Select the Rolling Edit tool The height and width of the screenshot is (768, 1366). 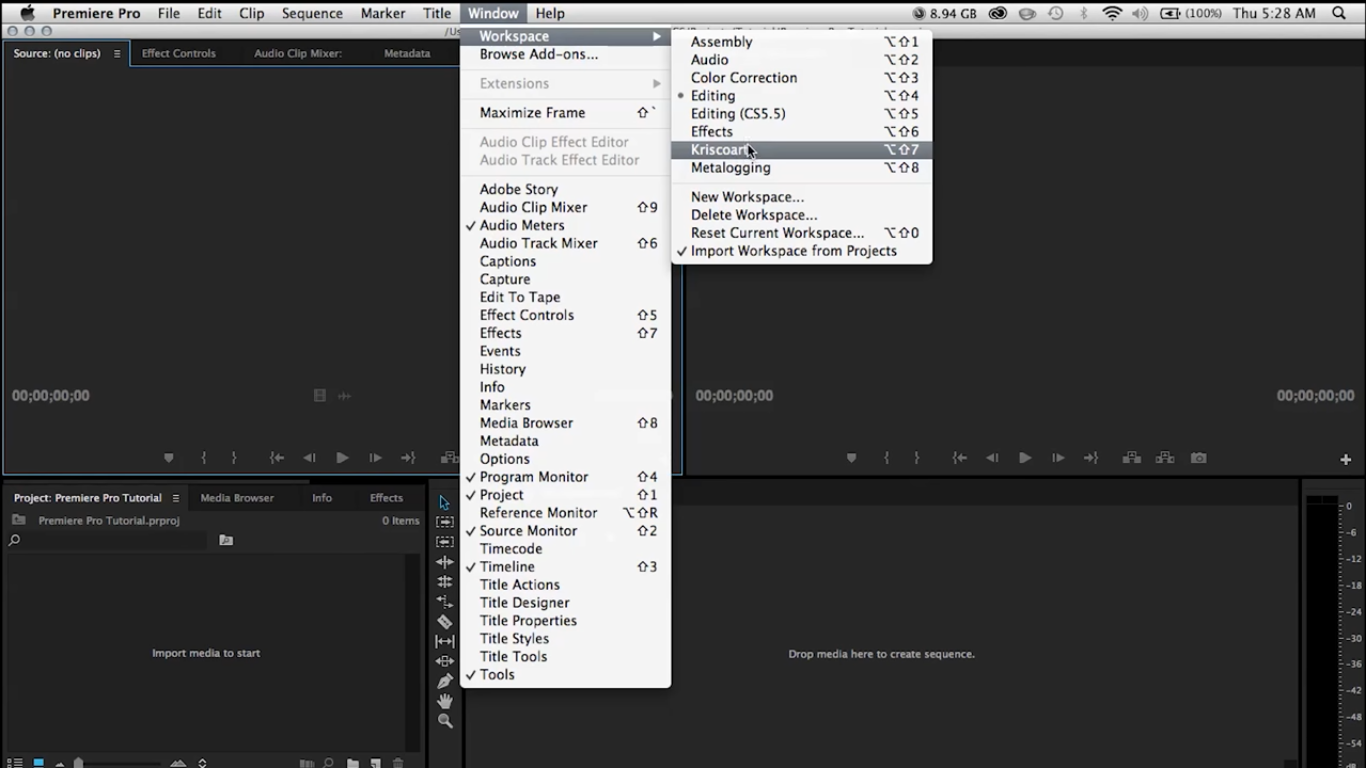tap(445, 582)
